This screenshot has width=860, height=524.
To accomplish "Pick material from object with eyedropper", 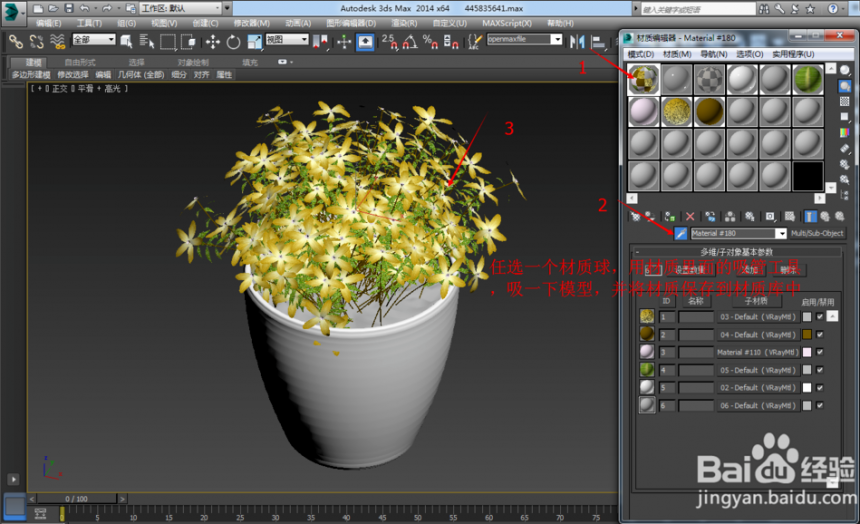I will tap(680, 233).
